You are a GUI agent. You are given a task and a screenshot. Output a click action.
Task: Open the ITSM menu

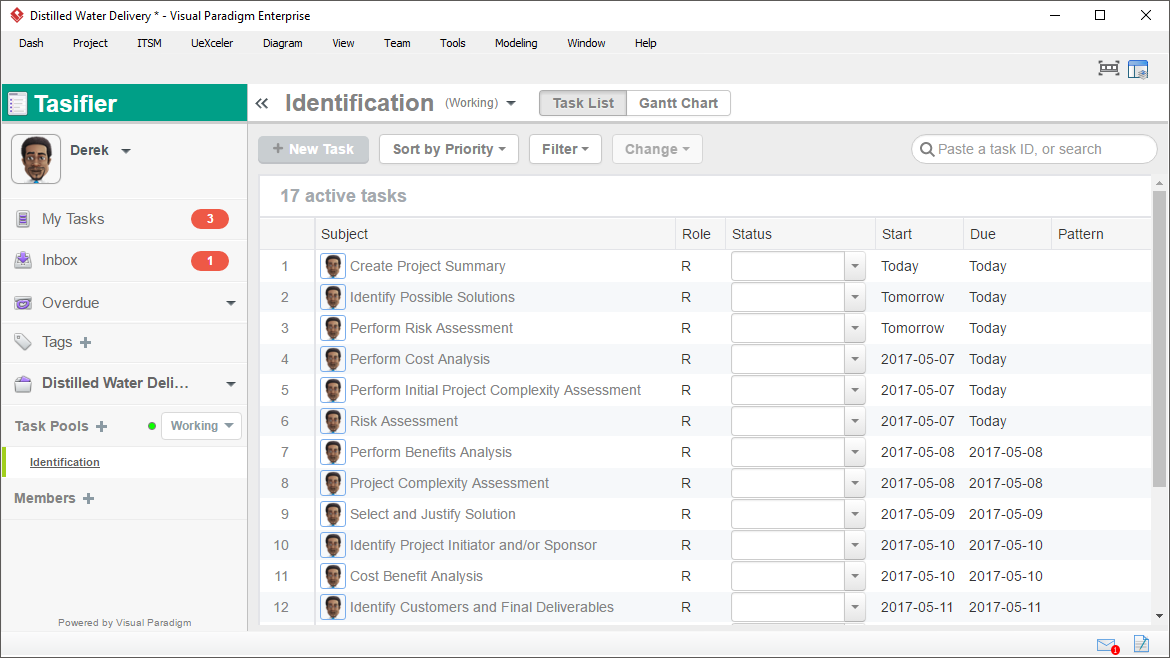pyautogui.click(x=149, y=43)
